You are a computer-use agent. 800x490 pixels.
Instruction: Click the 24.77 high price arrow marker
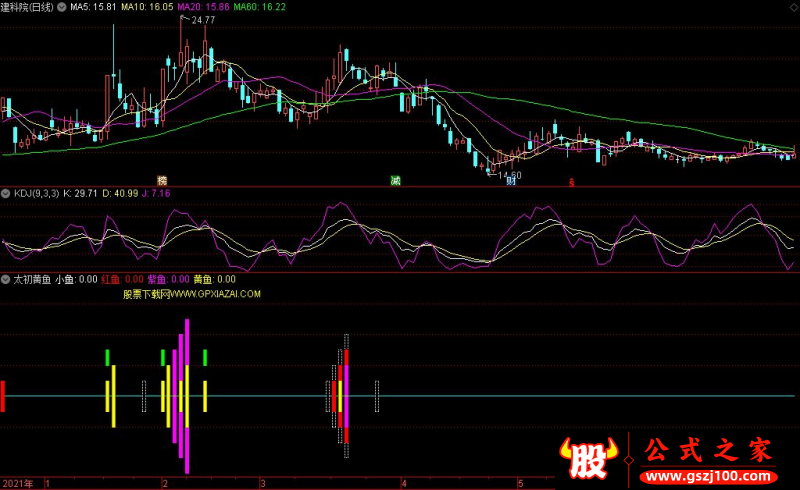[198, 20]
